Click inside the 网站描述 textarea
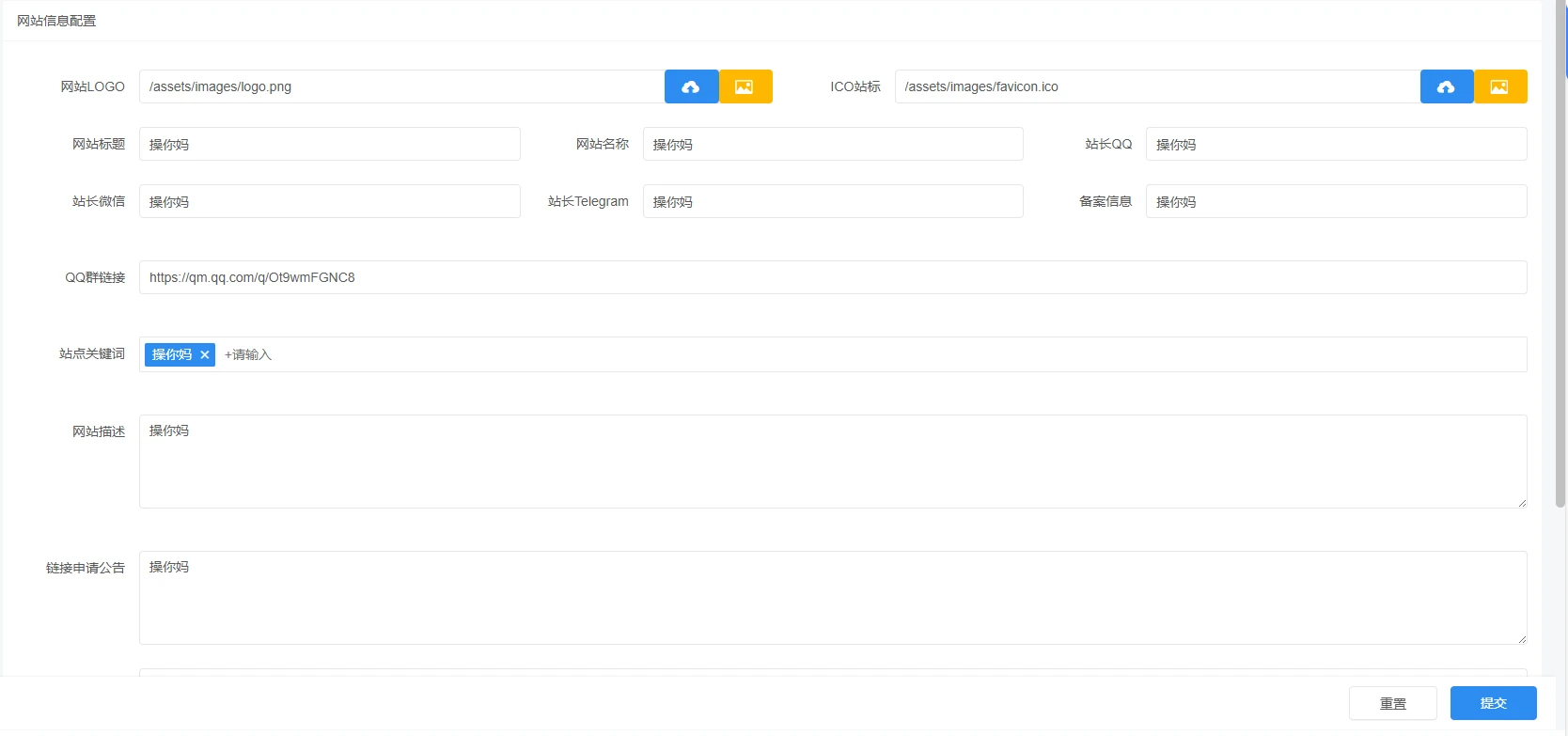This screenshot has height=736, width=1568. point(832,462)
